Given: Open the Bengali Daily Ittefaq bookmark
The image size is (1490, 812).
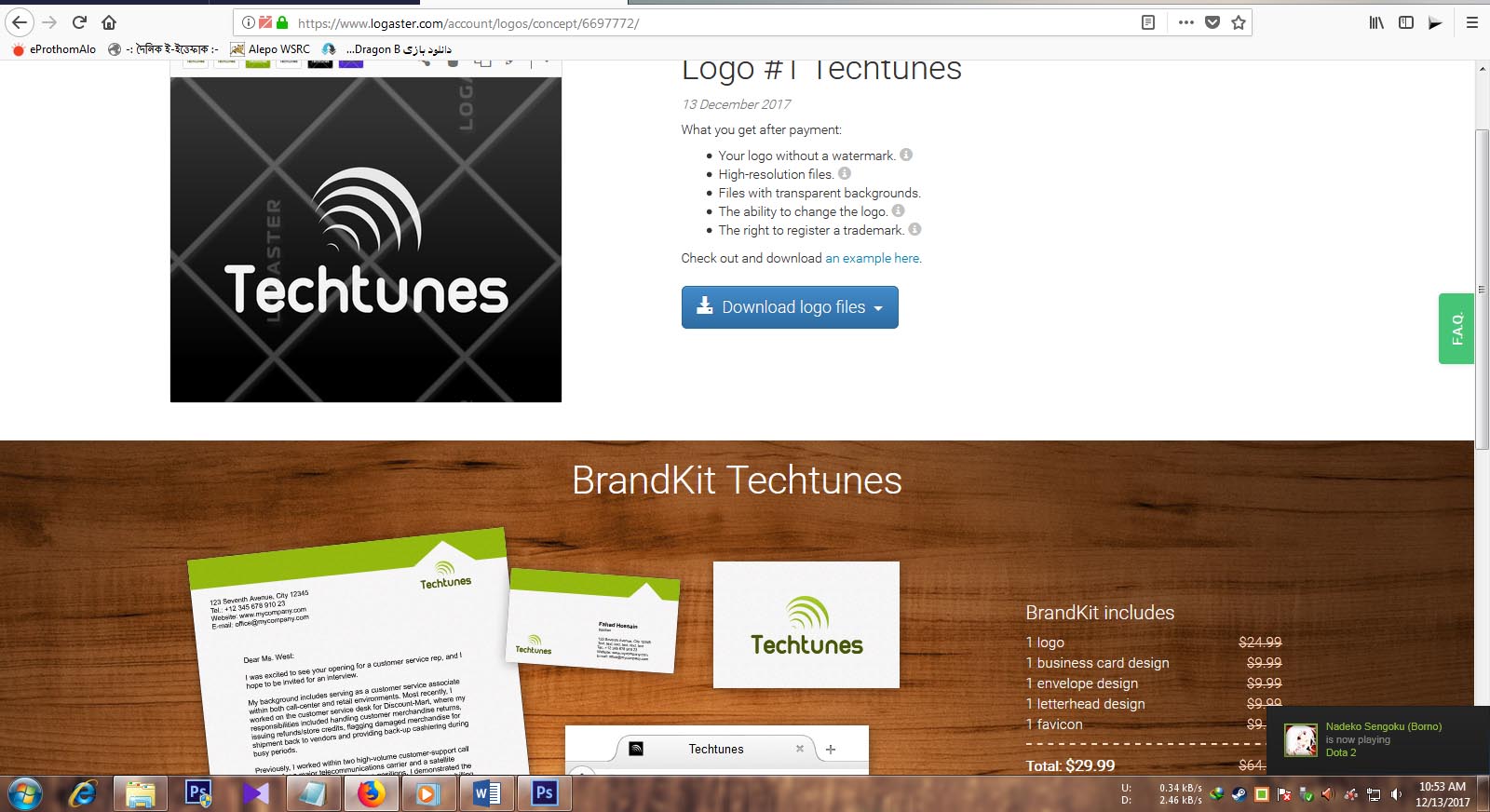Looking at the screenshot, I should 164,49.
